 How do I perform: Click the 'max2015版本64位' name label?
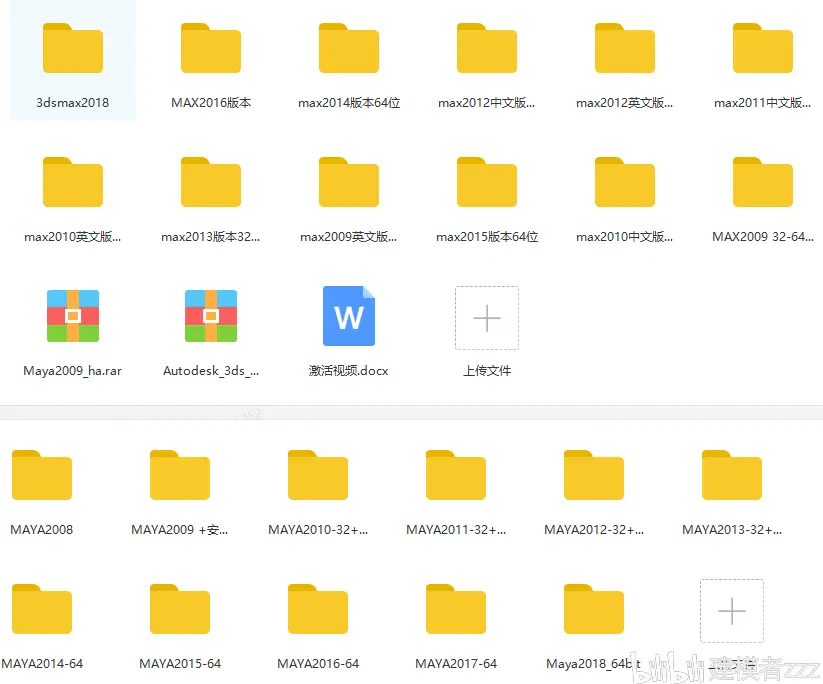(487, 237)
